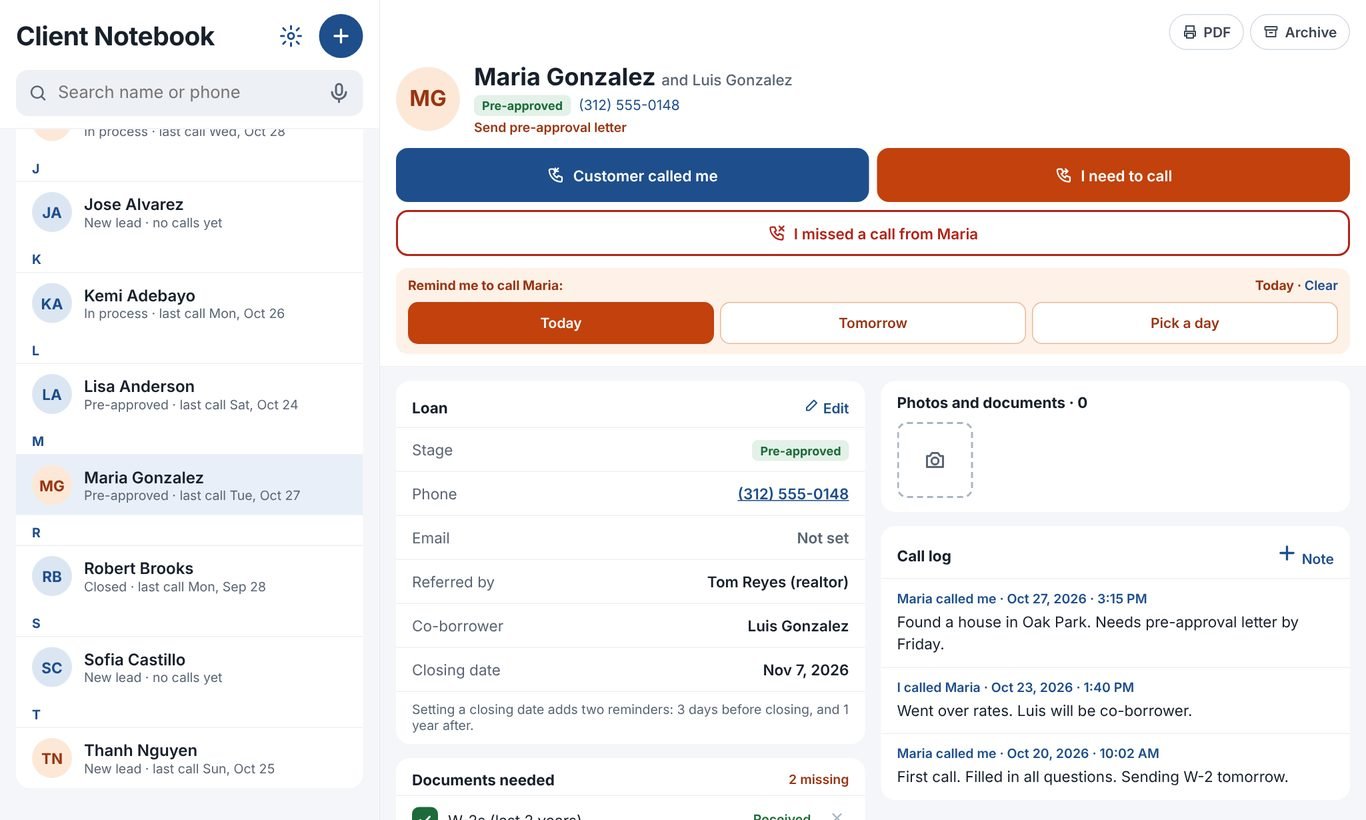Image resolution: width=1366 pixels, height=820 pixels.
Task: Focus the Search name or phone field
Action: pos(189,93)
